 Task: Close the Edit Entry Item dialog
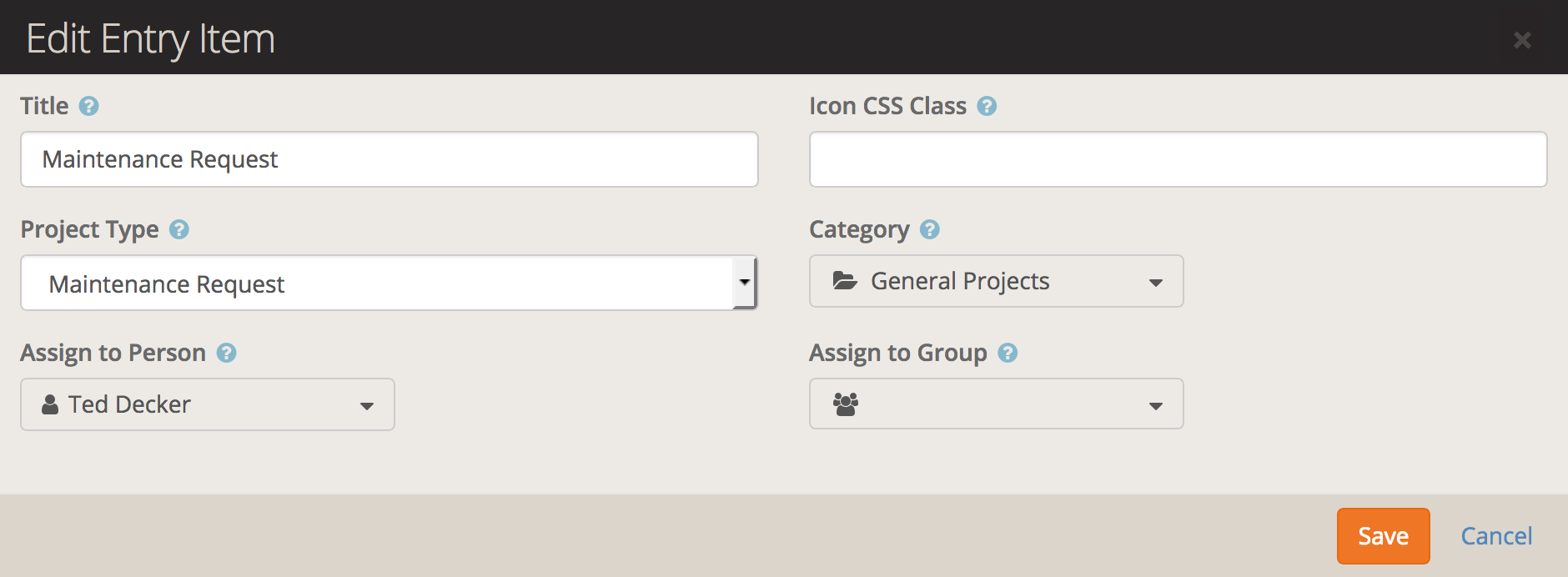[1522, 39]
